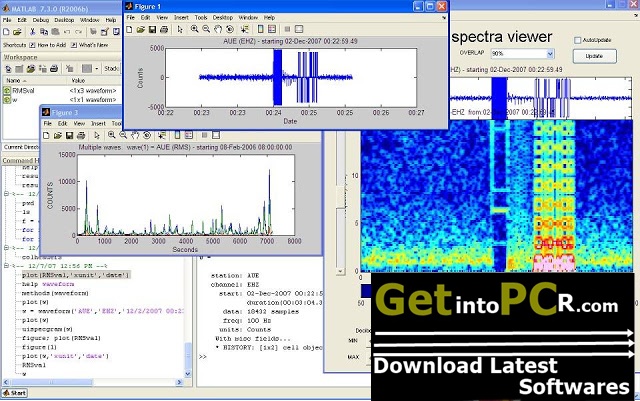Open Simulink icon in MATLAB toolbar
Screen dimensions: 640x401
93,31
